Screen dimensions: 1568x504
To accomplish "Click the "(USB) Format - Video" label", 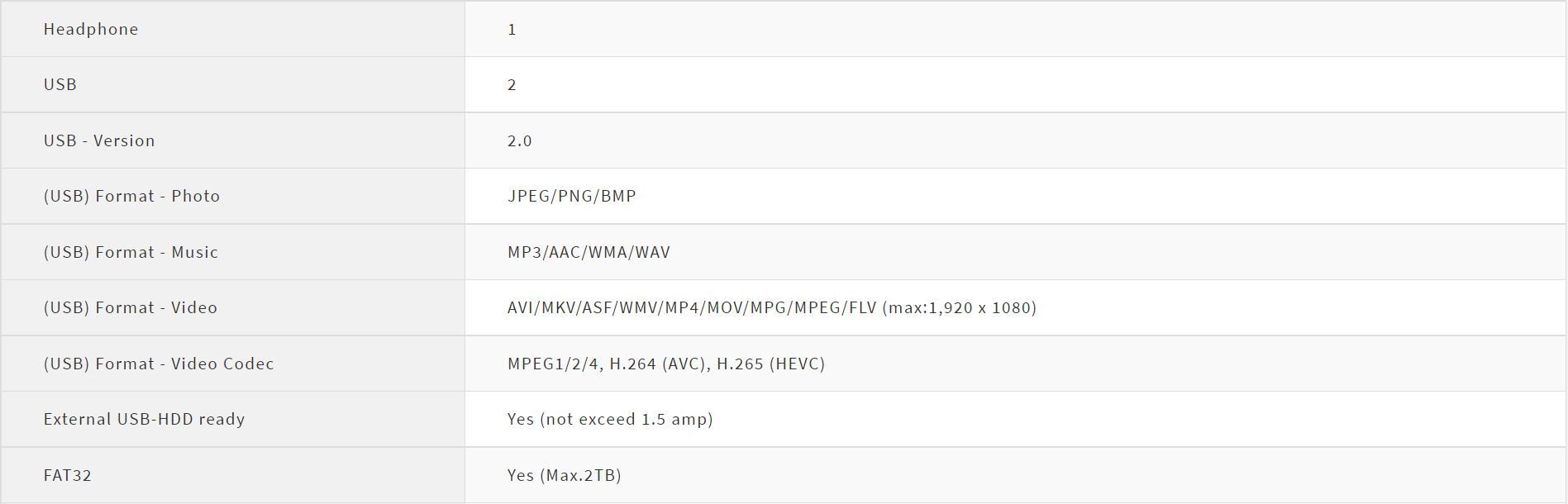I will (131, 307).
